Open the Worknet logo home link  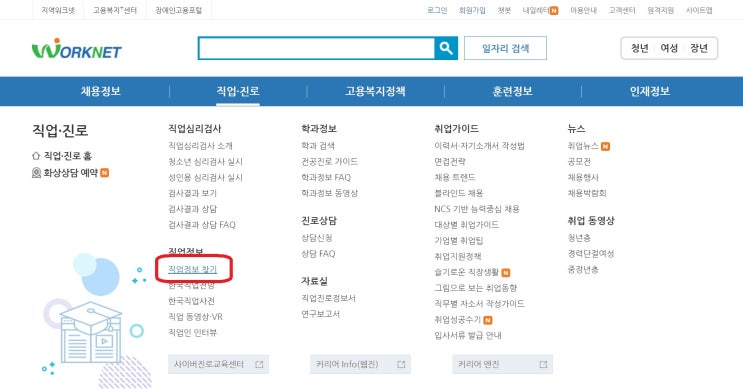point(77,48)
